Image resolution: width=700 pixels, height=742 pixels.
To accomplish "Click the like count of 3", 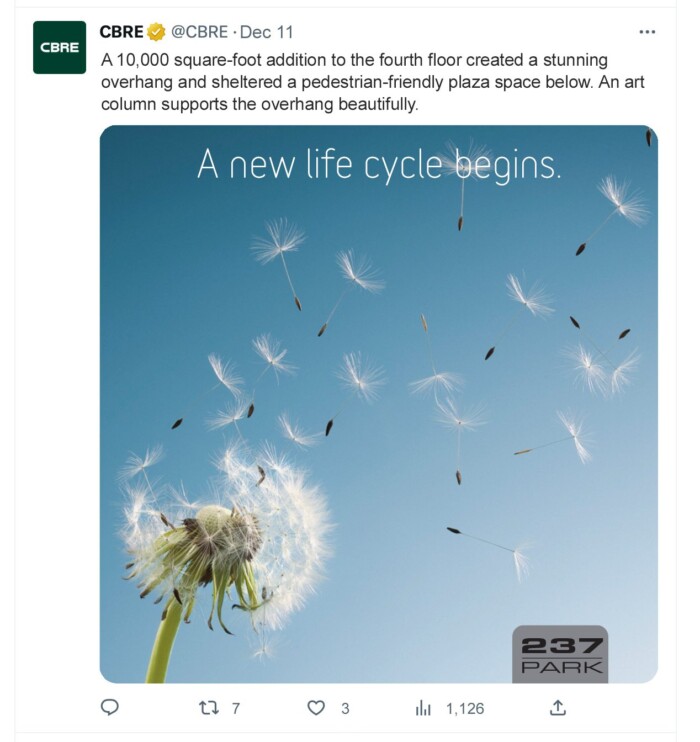I will 345,708.
